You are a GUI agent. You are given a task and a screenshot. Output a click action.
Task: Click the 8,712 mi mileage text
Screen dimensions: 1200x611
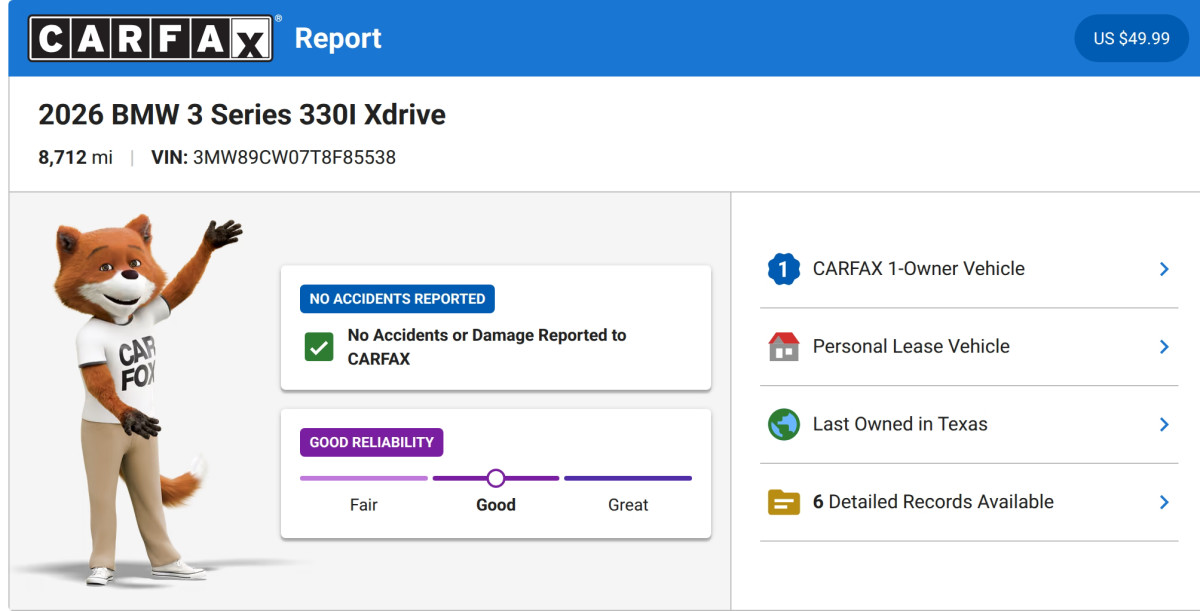pyautogui.click(x=75, y=157)
